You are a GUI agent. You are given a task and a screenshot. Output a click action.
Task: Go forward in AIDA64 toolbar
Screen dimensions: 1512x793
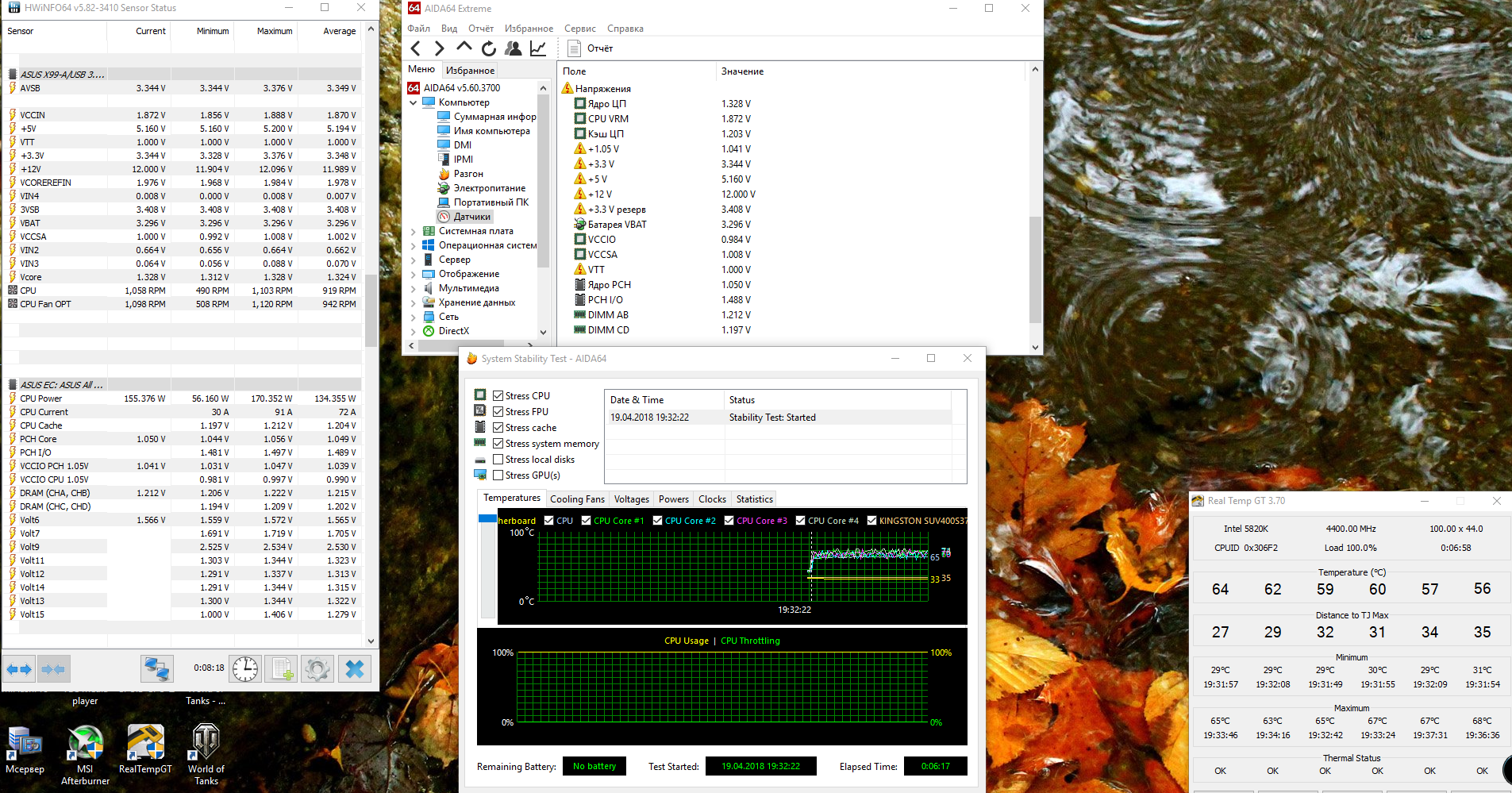pyautogui.click(x=439, y=48)
